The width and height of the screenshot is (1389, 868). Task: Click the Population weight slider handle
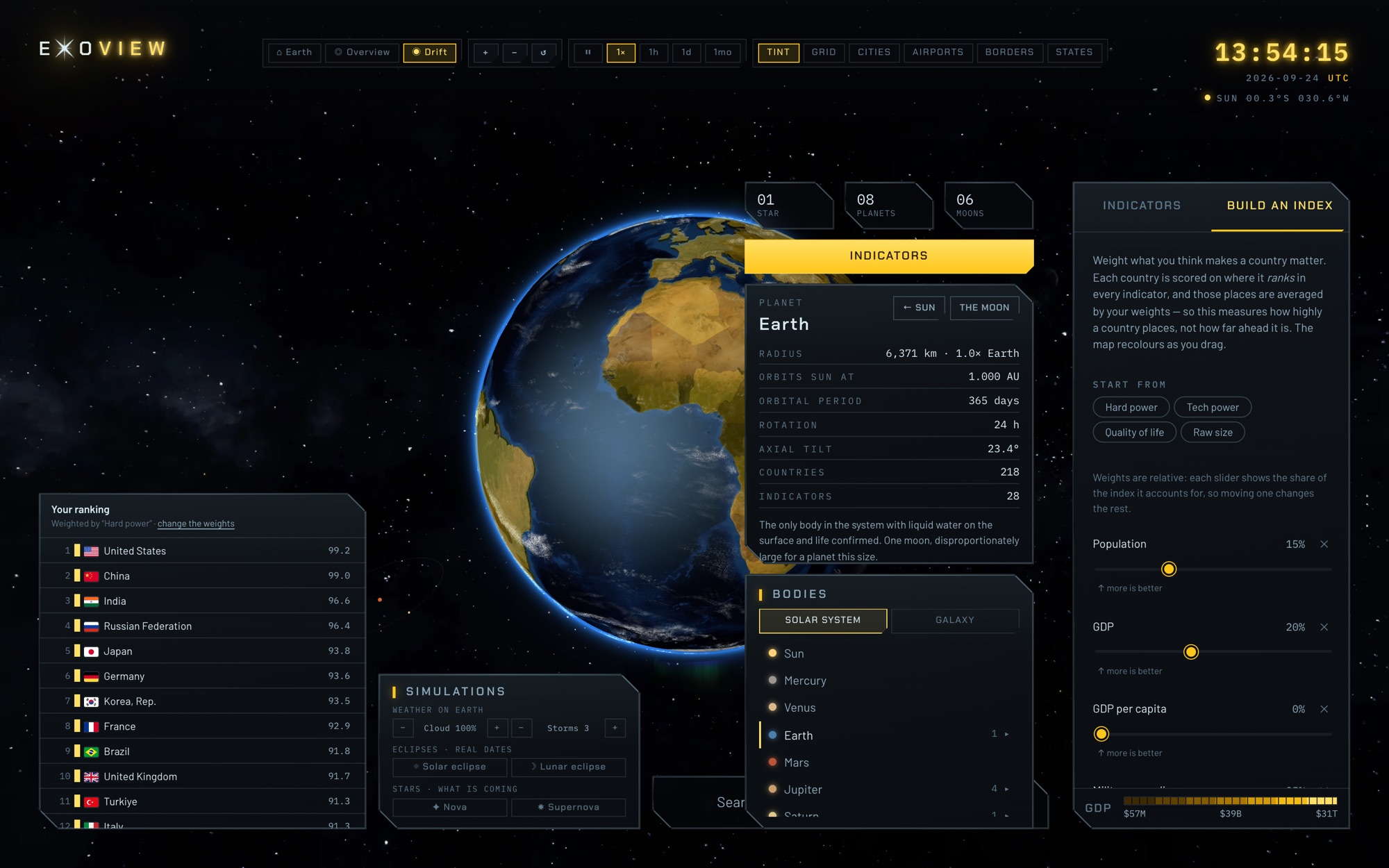[1169, 569]
